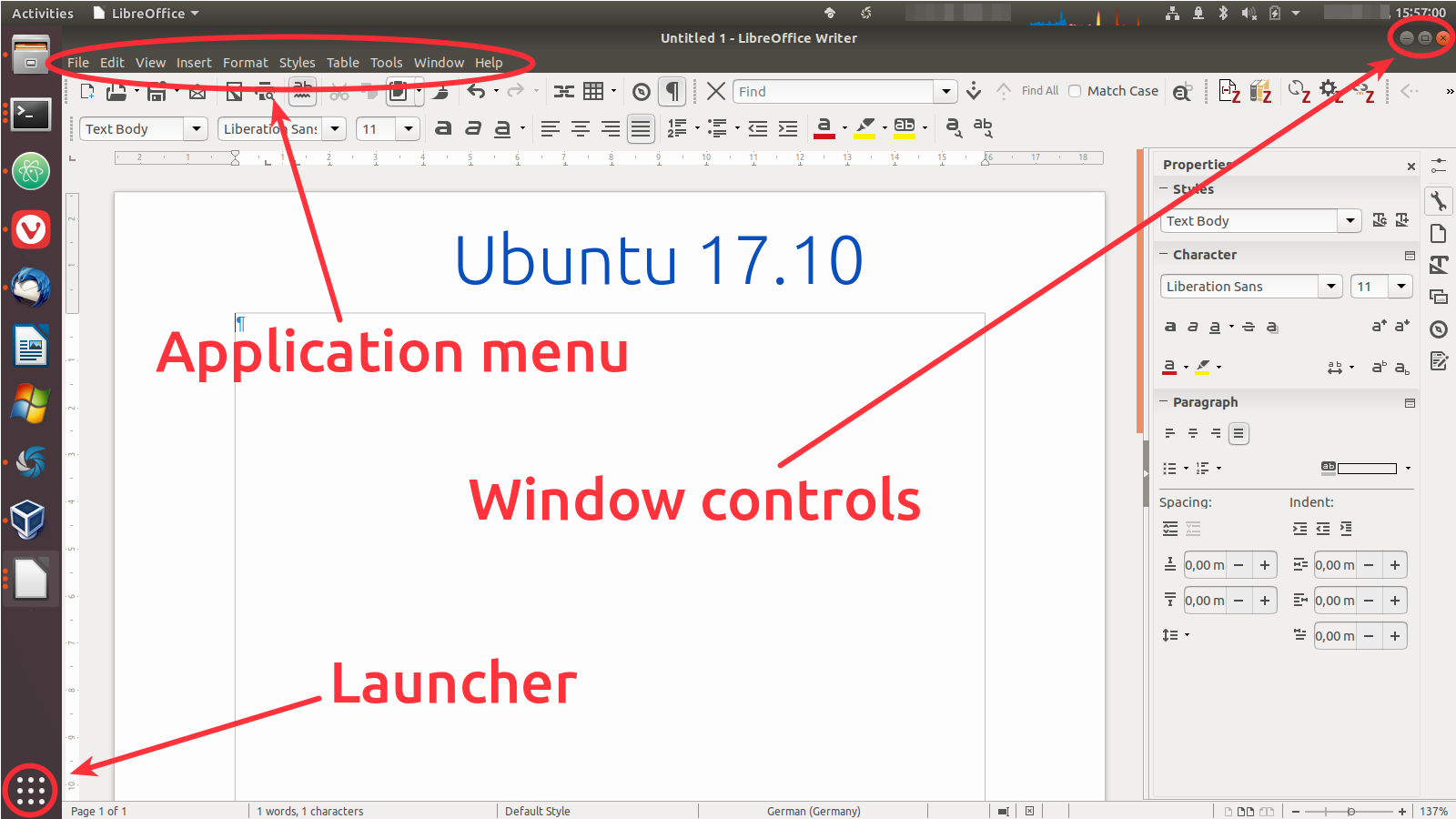Click Activities in top bar

pyautogui.click(x=43, y=14)
